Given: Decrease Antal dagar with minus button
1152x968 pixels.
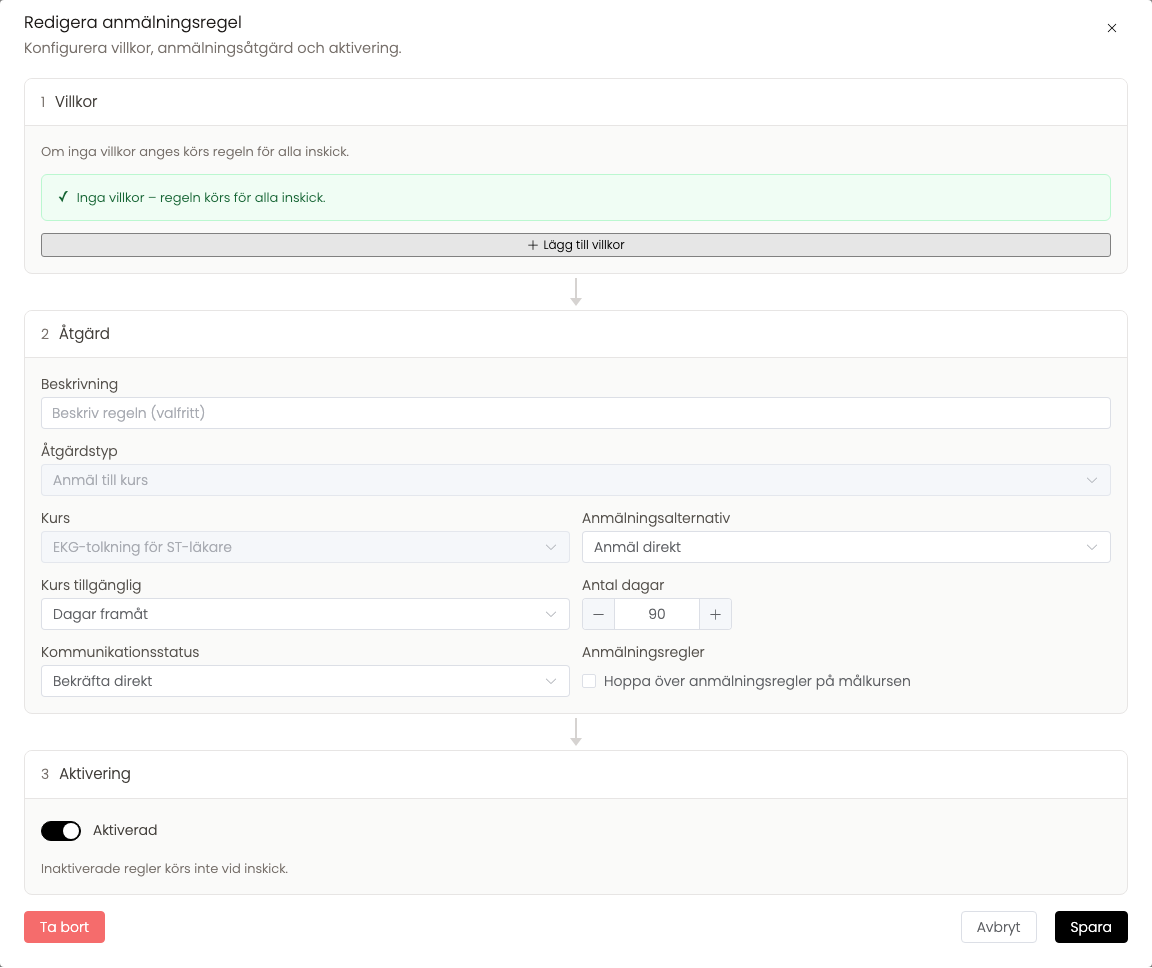Looking at the screenshot, I should [598, 614].
